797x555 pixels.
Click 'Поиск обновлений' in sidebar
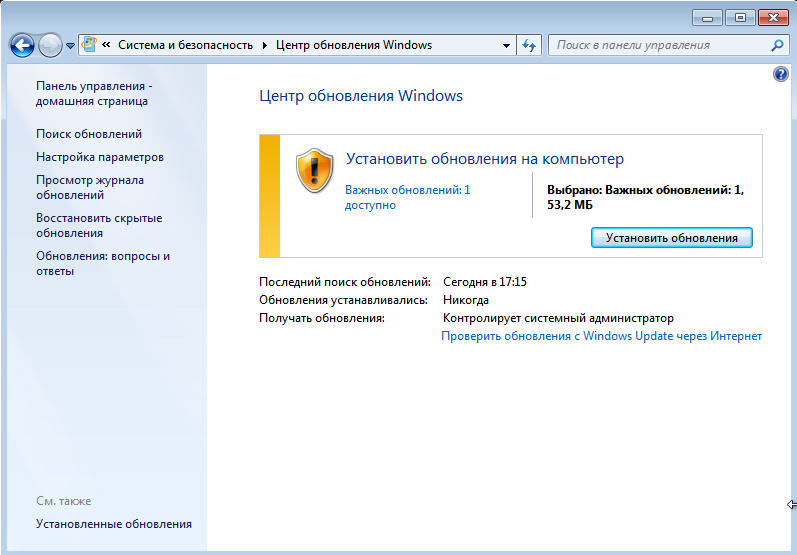(x=89, y=134)
